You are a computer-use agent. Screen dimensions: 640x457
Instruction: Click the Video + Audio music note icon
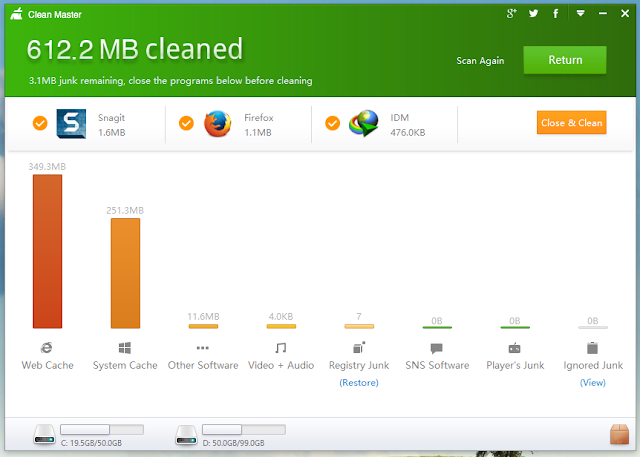click(280, 348)
